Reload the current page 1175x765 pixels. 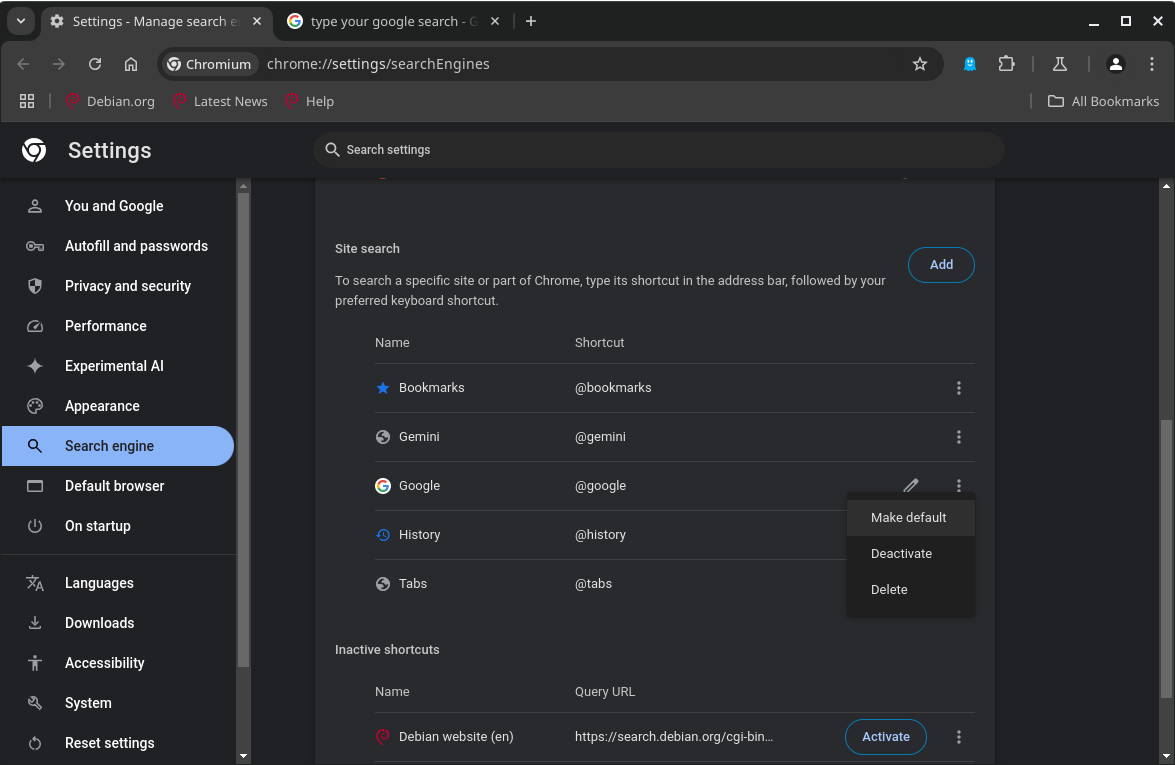click(94, 64)
